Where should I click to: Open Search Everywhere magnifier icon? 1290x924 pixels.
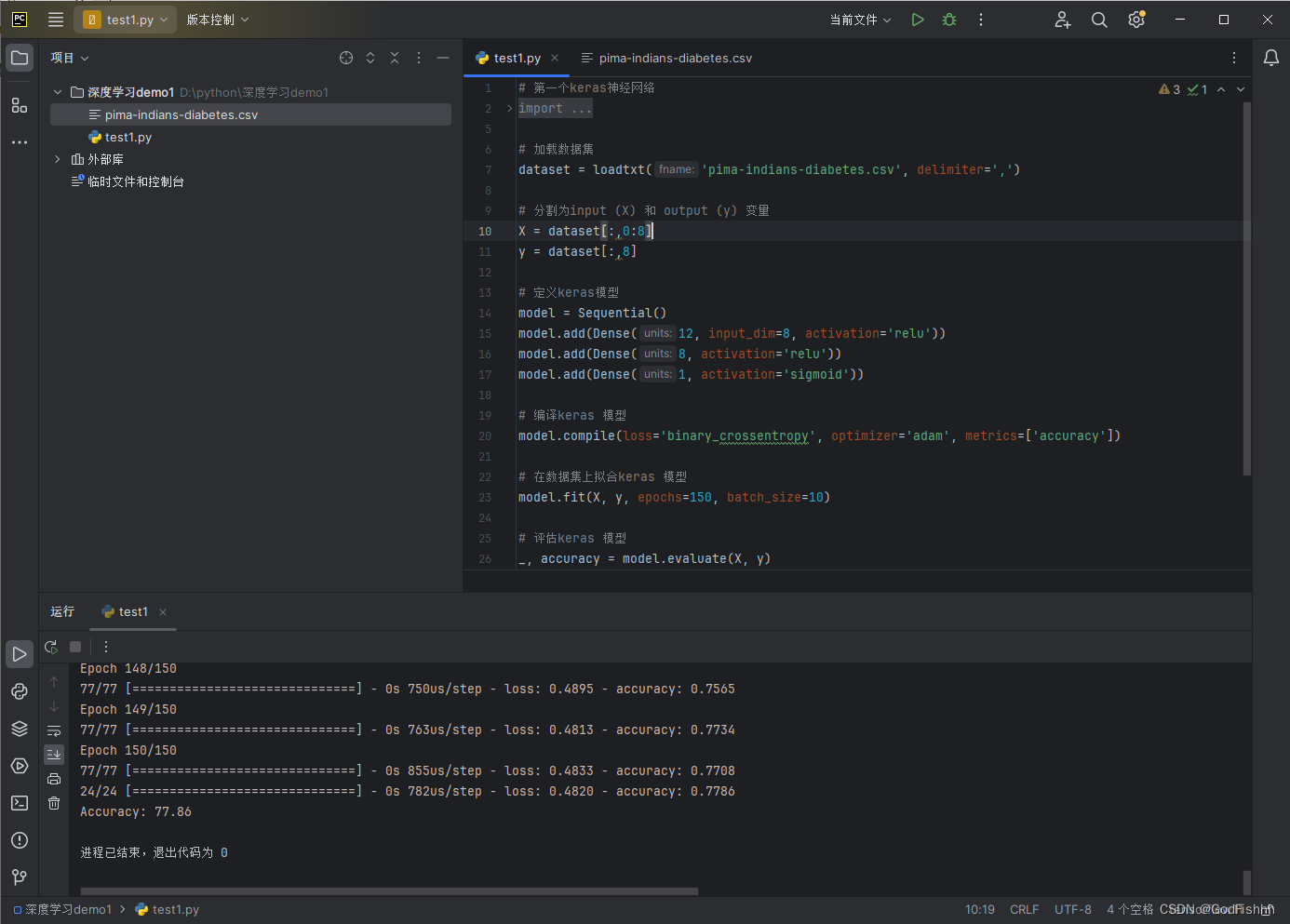click(x=1099, y=20)
